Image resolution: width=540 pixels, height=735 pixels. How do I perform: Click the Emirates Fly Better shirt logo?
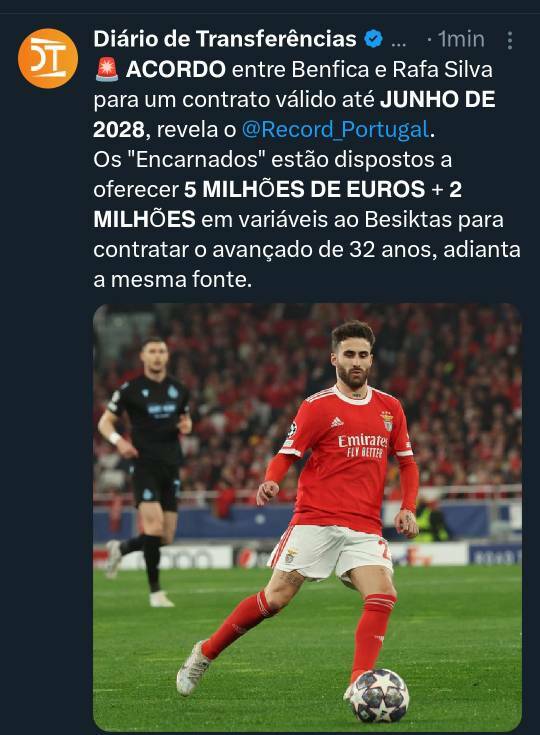pos(363,445)
